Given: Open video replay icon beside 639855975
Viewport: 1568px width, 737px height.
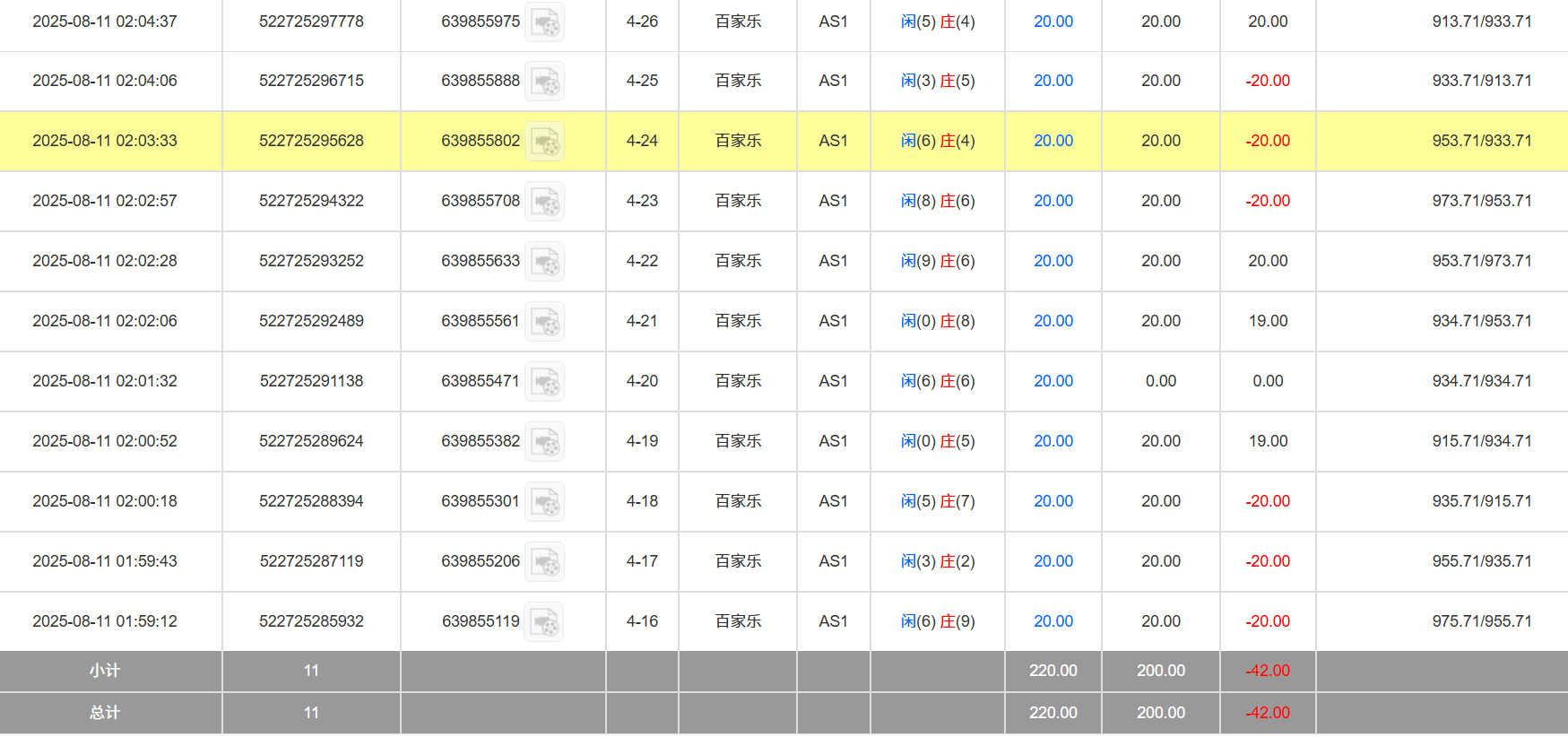Looking at the screenshot, I should (544, 22).
